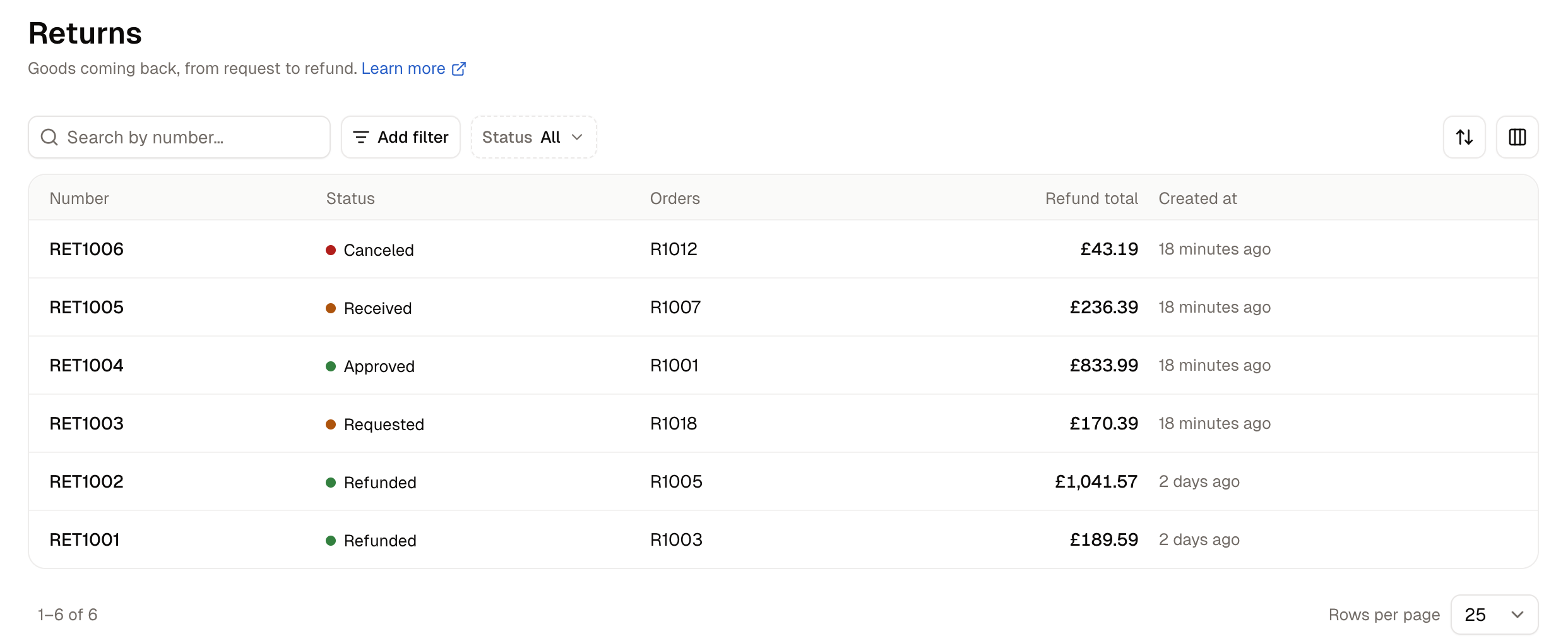The image size is (1568, 643).
Task: Click the Add filter button
Action: click(x=401, y=137)
